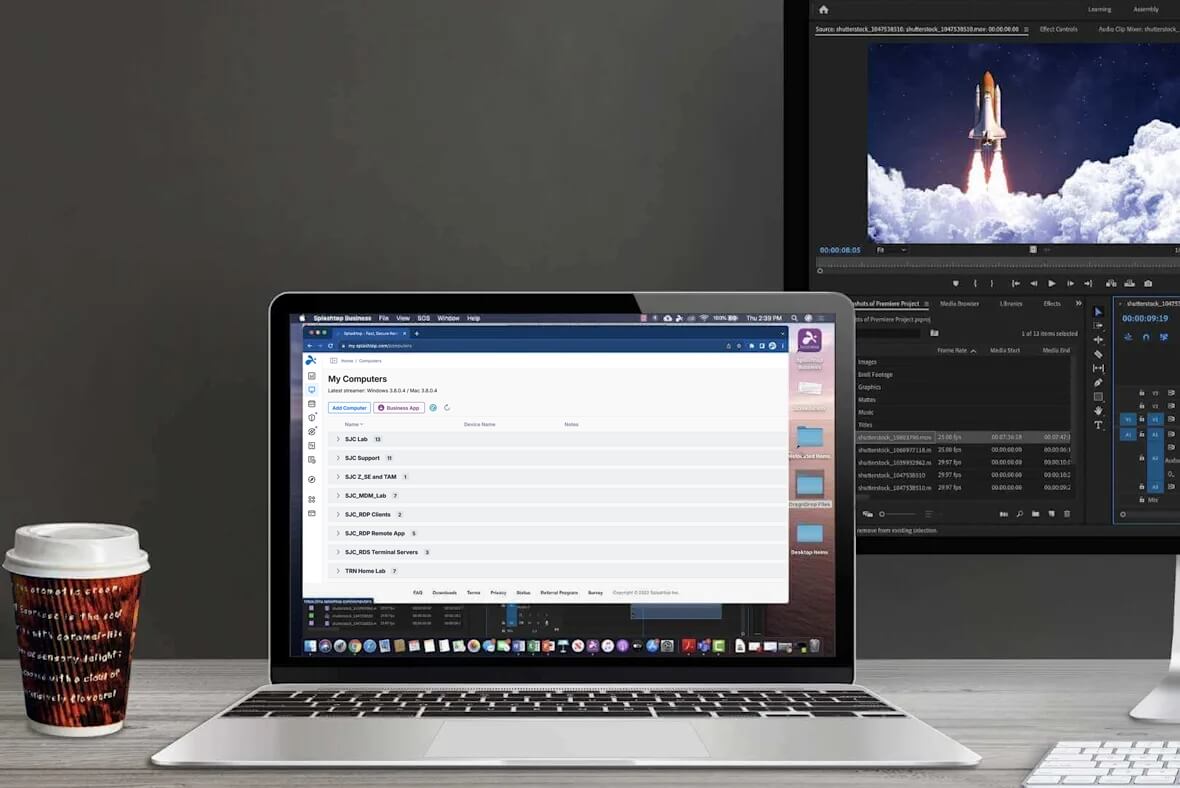Open the Fit zoom level dropdown

tap(892, 250)
